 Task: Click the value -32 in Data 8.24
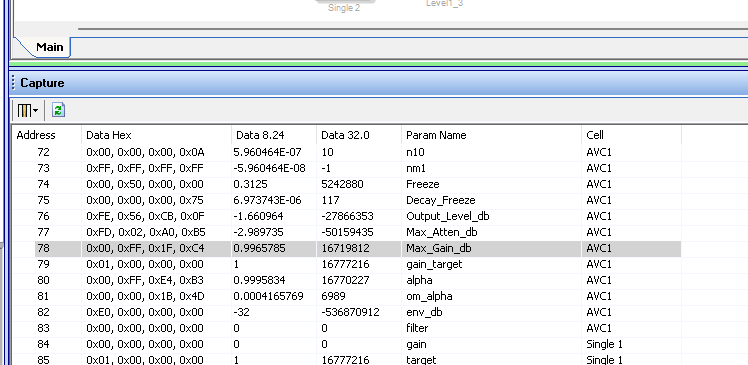click(241, 312)
